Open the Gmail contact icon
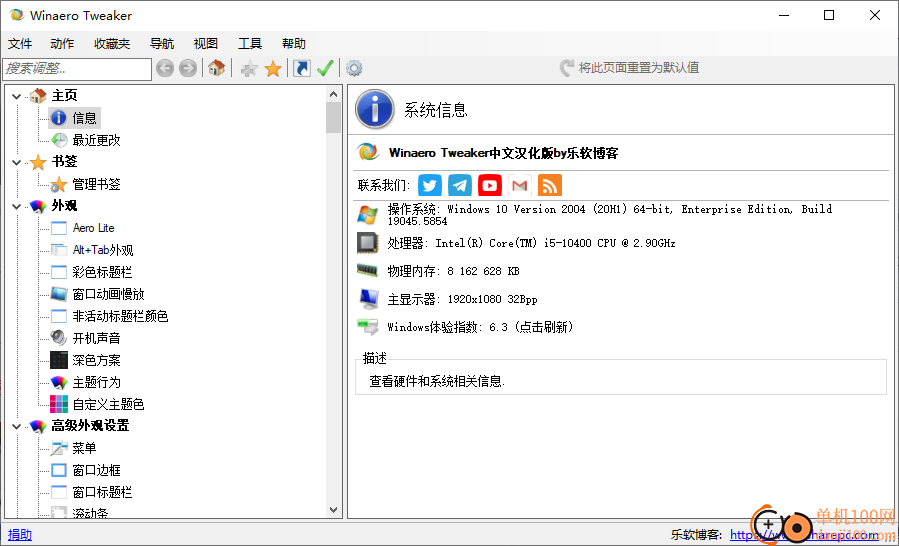The height and width of the screenshot is (546, 899). [x=519, y=185]
